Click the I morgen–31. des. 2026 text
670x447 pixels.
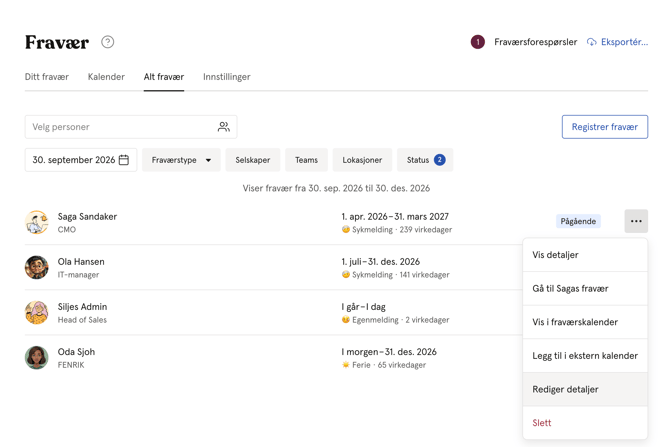tap(389, 352)
